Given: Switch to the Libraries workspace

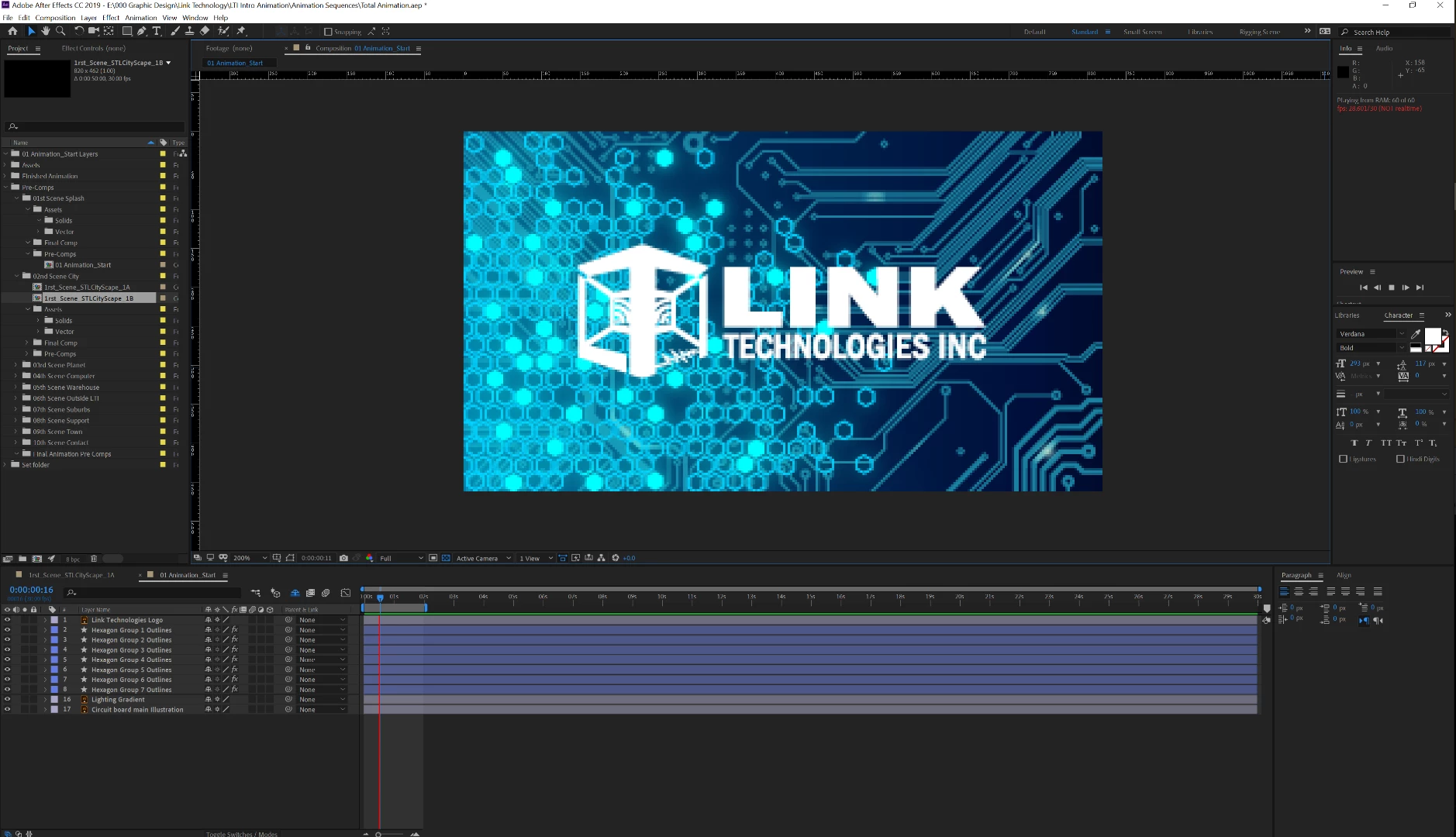Looking at the screenshot, I should (1200, 32).
